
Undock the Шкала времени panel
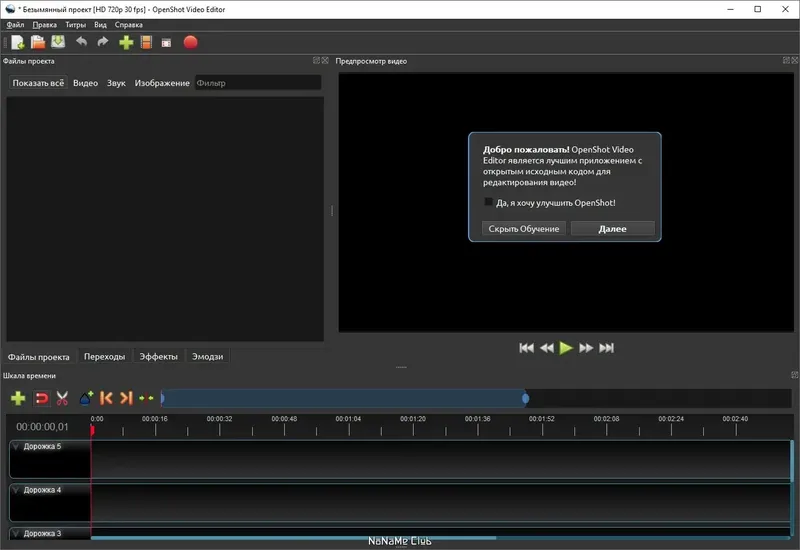[794, 375]
